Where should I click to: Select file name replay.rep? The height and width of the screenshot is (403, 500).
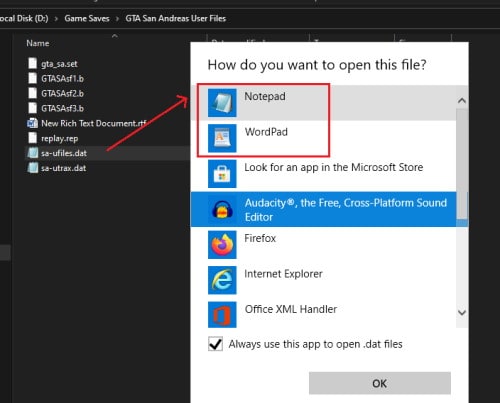60,138
